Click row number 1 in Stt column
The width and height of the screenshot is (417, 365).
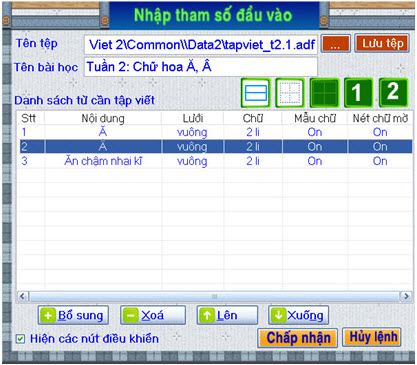(24, 132)
